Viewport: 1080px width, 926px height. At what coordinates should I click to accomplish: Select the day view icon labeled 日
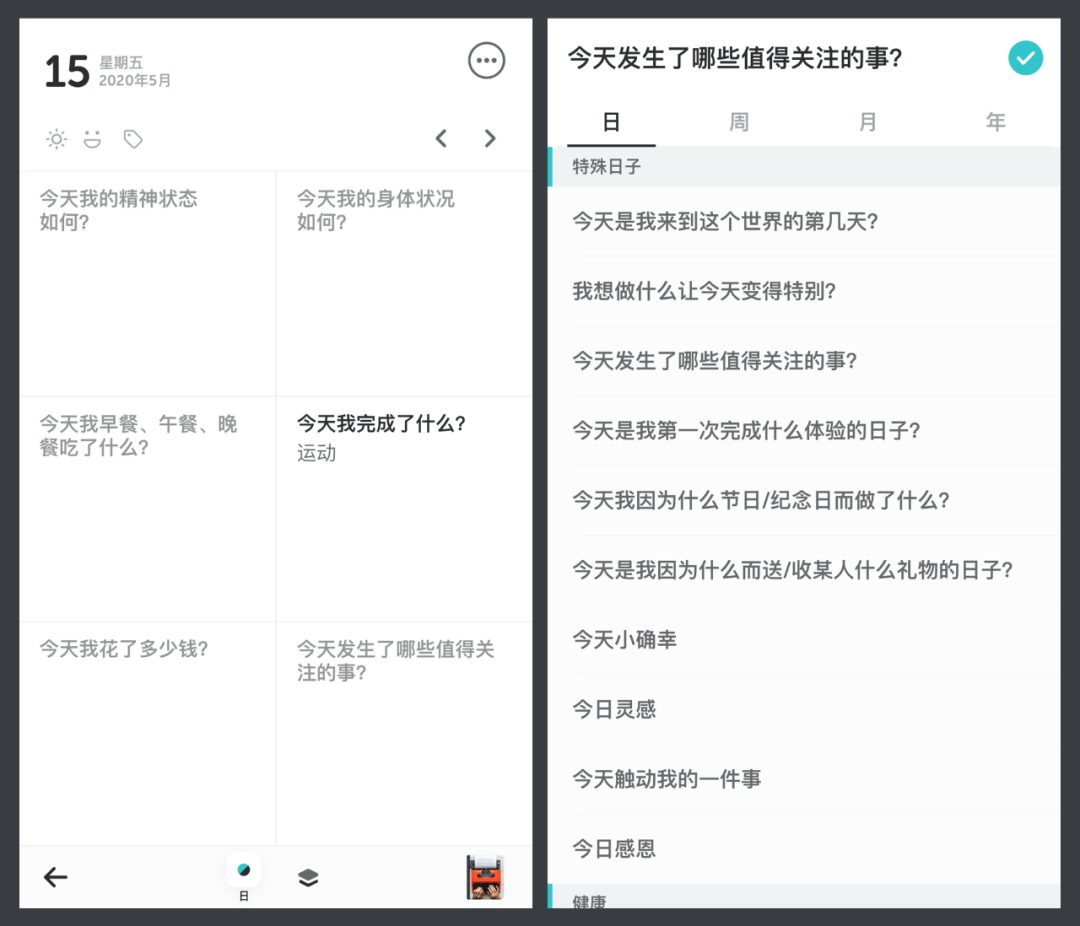tap(244, 877)
